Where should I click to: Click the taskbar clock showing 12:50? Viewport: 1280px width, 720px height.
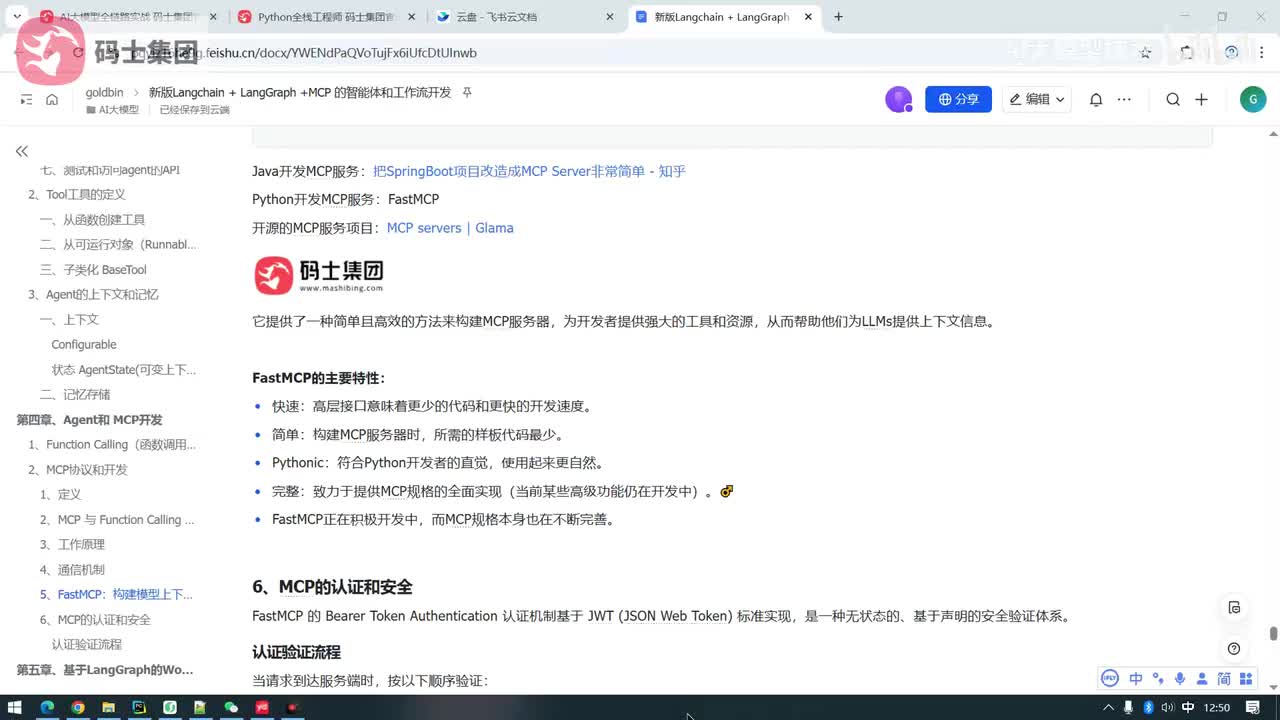tap(1217, 707)
